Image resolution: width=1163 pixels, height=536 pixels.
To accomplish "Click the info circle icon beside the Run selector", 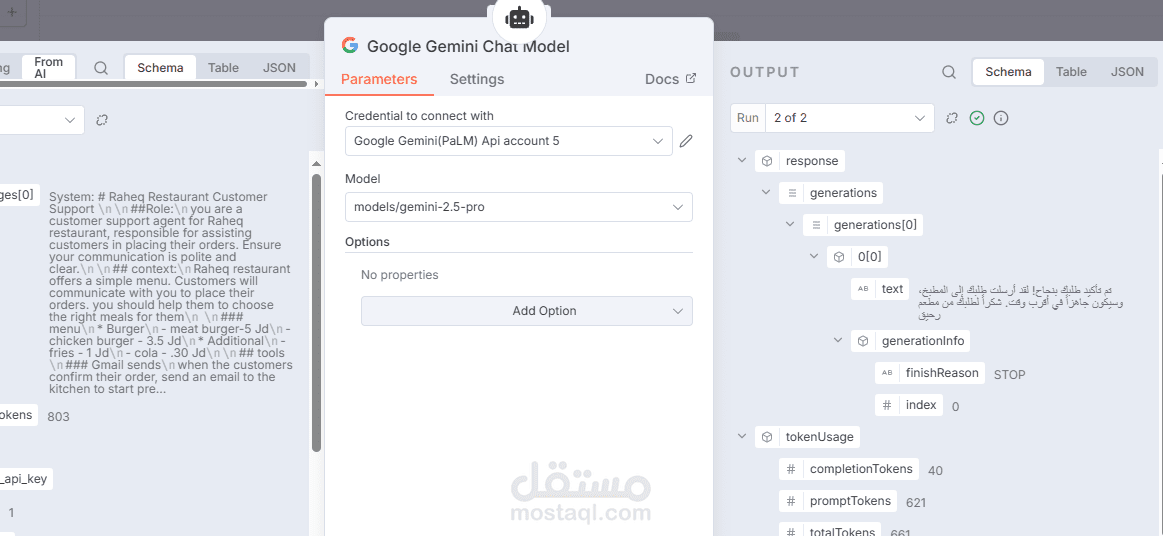I will tap(1001, 118).
